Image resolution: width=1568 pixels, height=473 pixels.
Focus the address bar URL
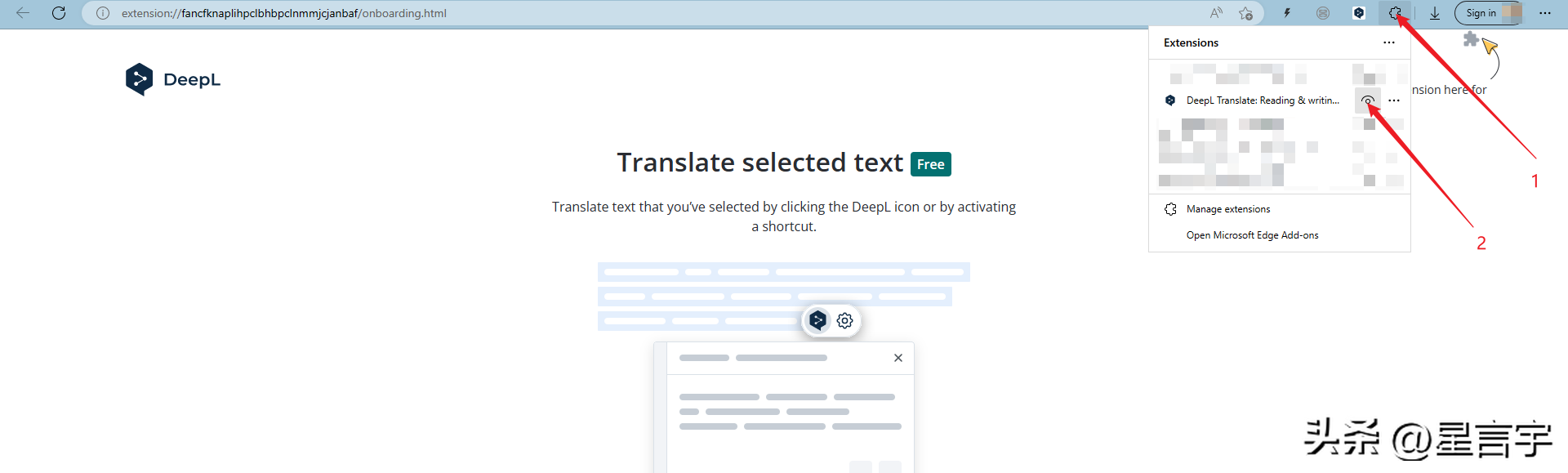click(283, 13)
